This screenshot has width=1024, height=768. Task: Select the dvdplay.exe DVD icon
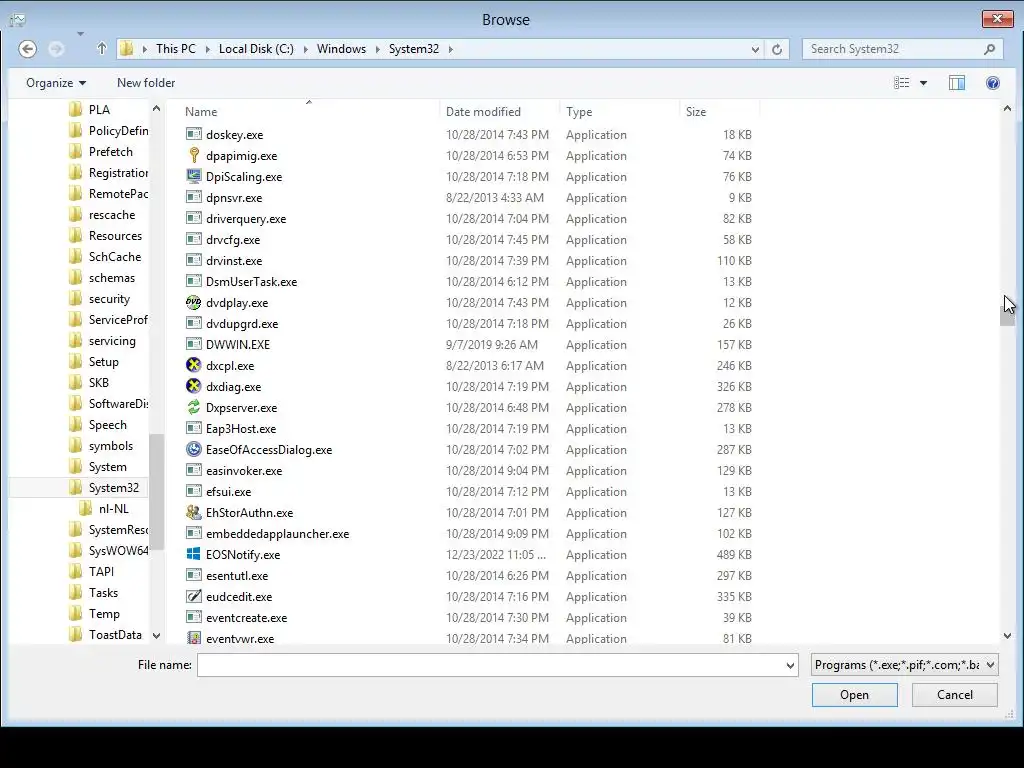(x=193, y=302)
